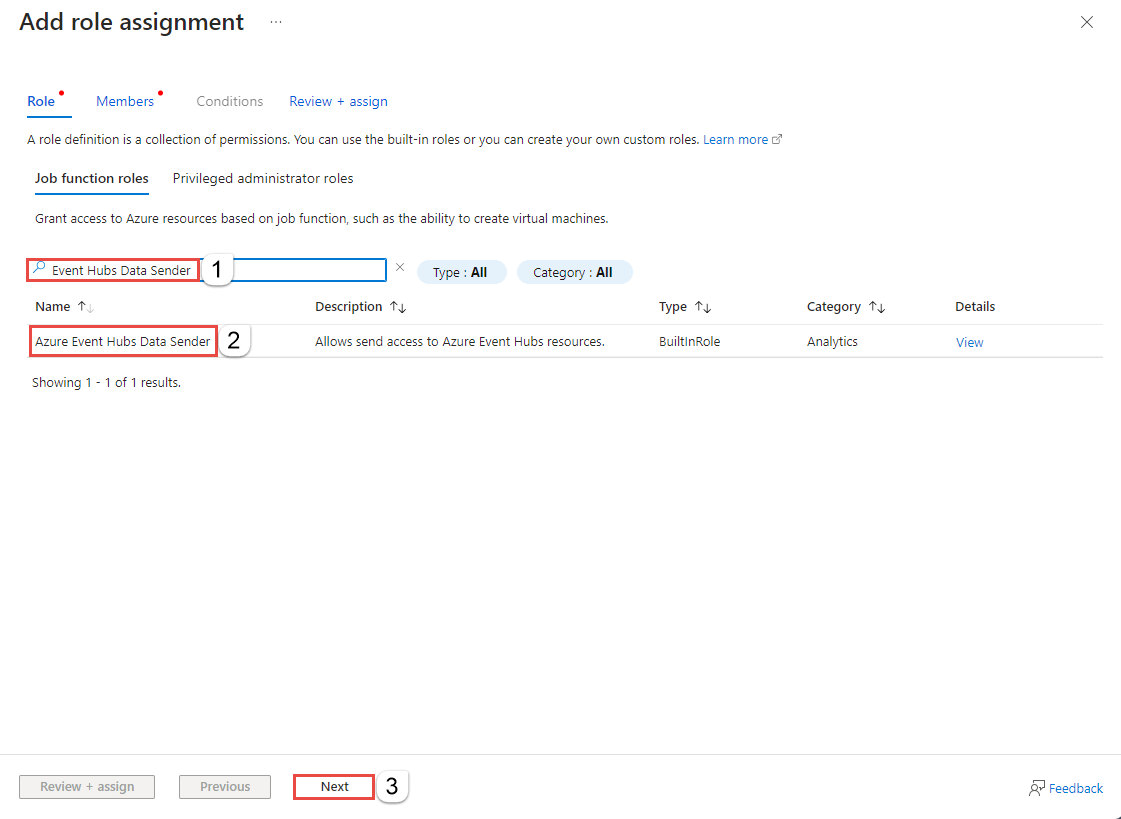
Task: Click 'Showing 1 - 1 of 1 results' text
Action: [x=107, y=382]
